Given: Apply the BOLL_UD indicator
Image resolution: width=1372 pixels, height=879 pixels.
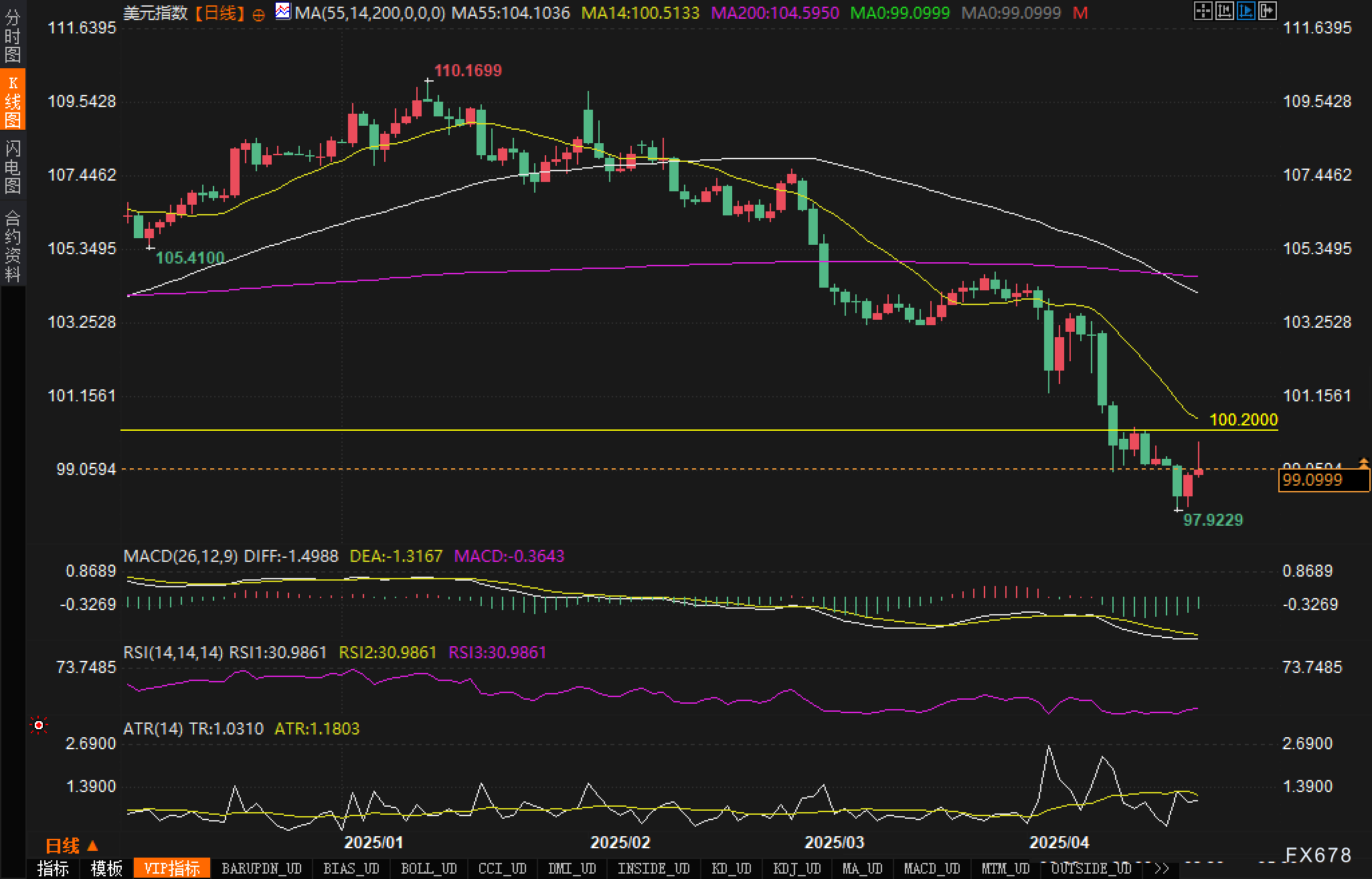Looking at the screenshot, I should [428, 868].
